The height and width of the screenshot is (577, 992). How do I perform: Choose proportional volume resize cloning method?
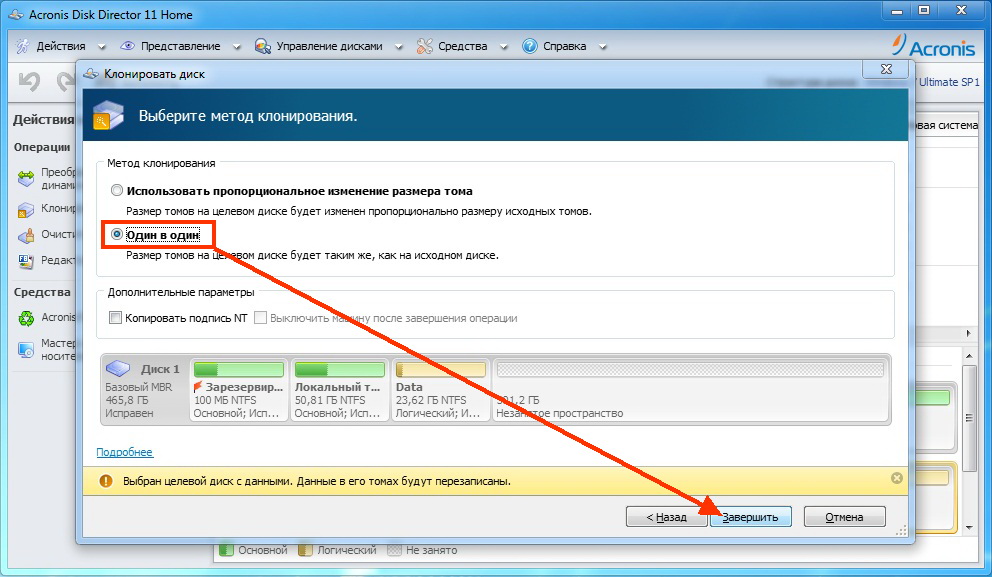pos(117,190)
